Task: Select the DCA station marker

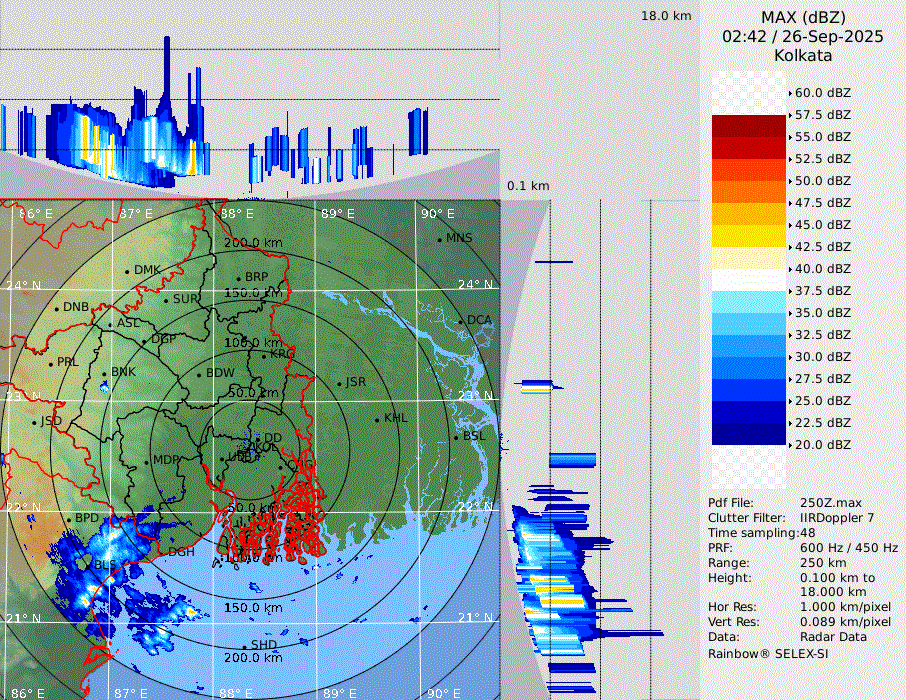Action: coord(461,321)
